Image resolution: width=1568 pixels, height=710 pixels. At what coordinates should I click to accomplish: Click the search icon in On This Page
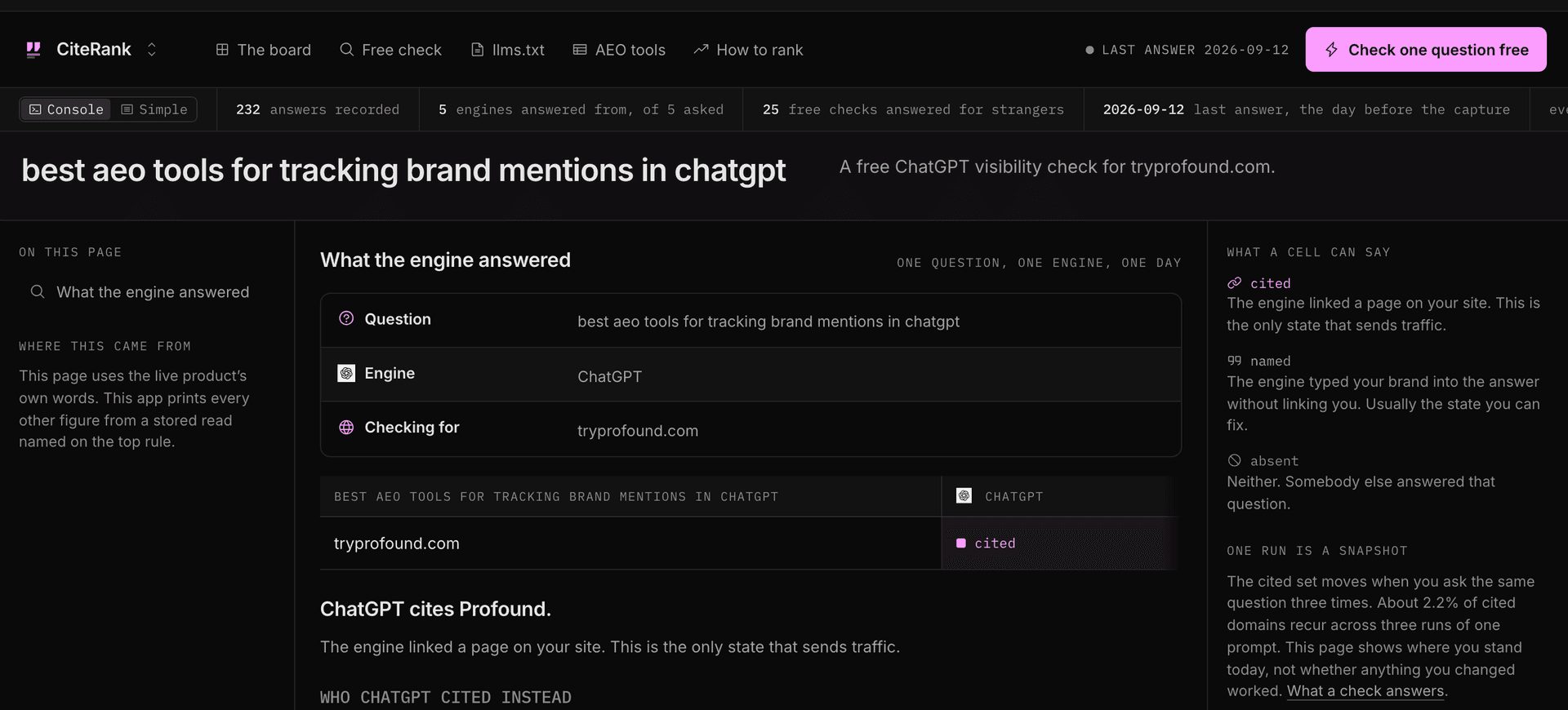(38, 291)
